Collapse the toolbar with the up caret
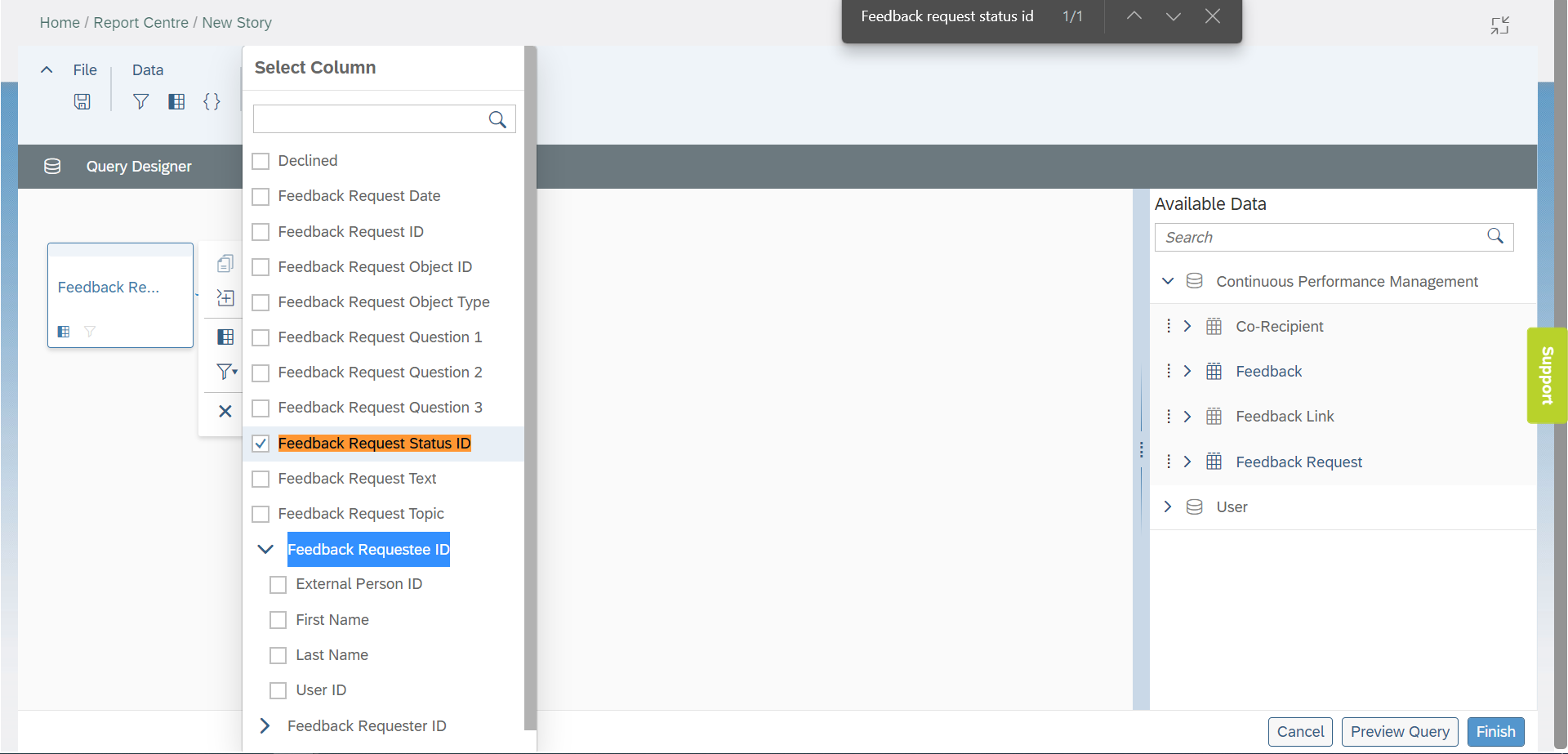Screen dimensions: 1568x754 coord(47,70)
